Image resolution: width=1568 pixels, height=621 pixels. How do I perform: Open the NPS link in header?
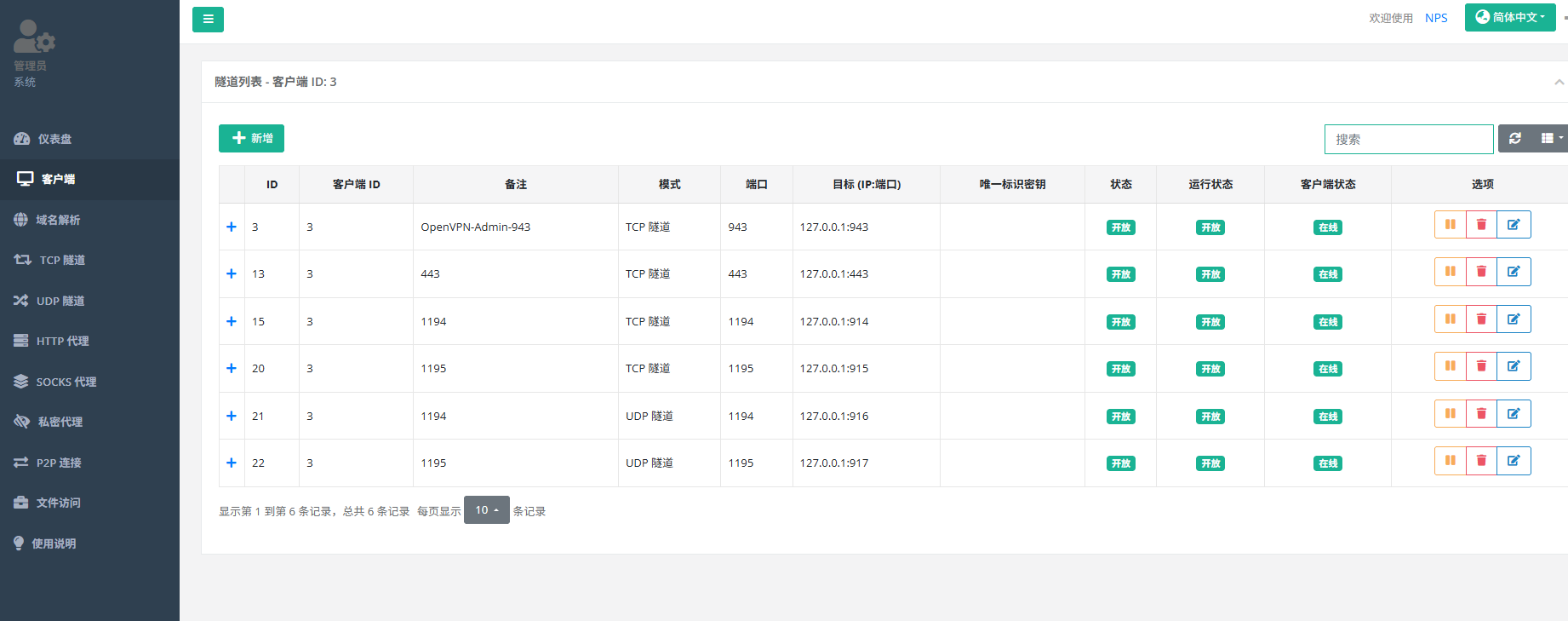[x=1435, y=18]
